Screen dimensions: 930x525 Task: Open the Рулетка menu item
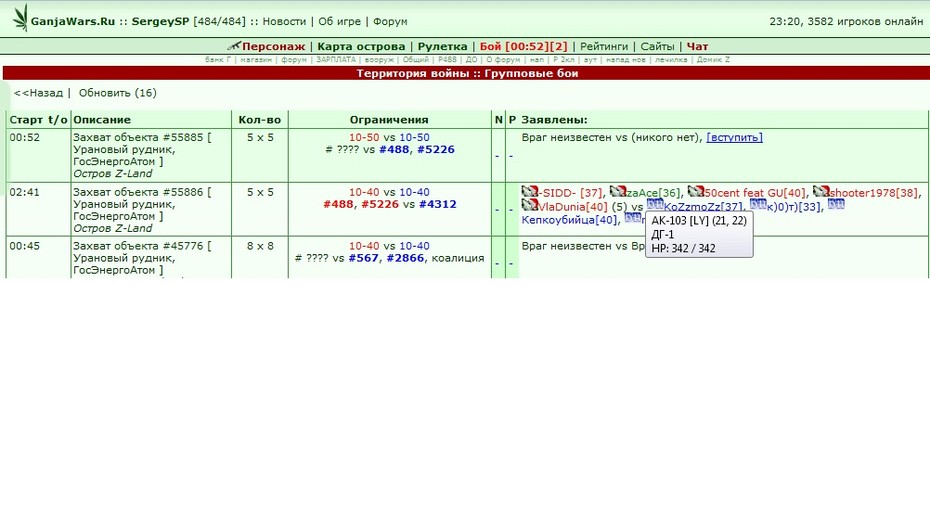pyautogui.click(x=442, y=46)
